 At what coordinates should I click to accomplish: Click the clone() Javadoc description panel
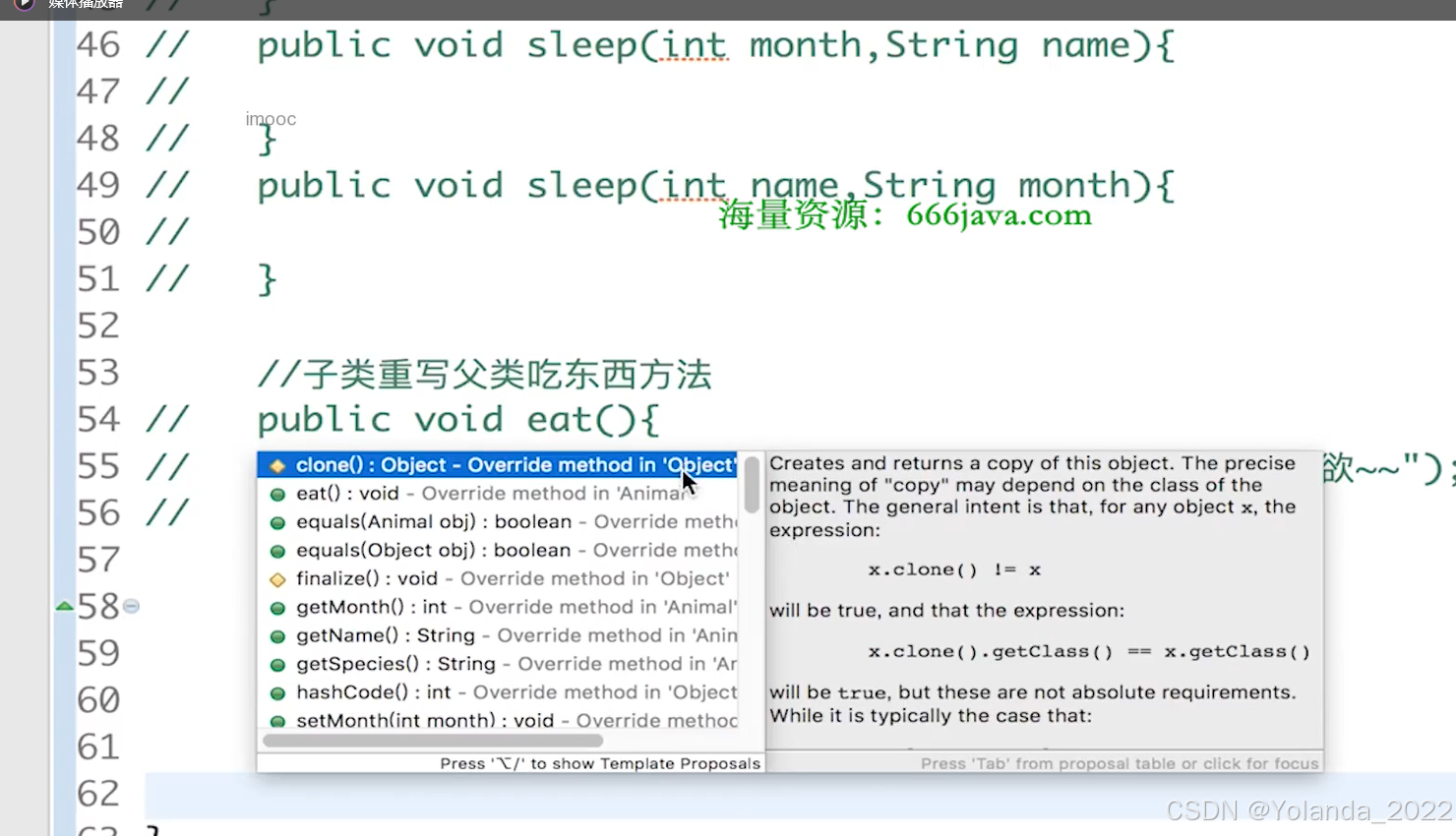(1045, 600)
